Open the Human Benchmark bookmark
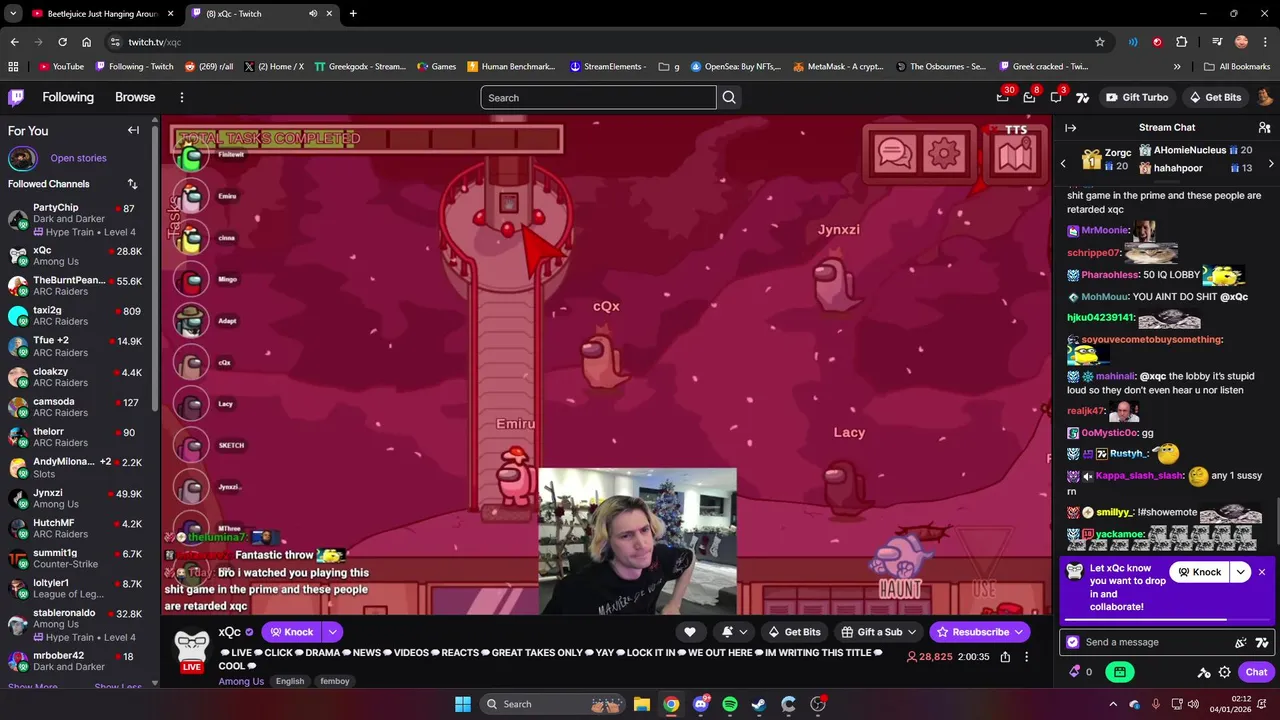This screenshot has width=1280, height=720. [x=511, y=67]
